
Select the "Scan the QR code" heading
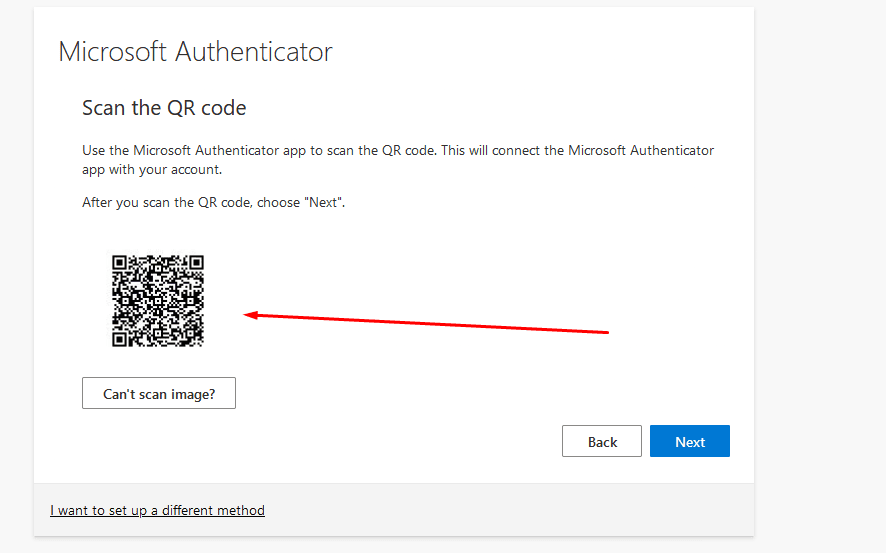(164, 108)
